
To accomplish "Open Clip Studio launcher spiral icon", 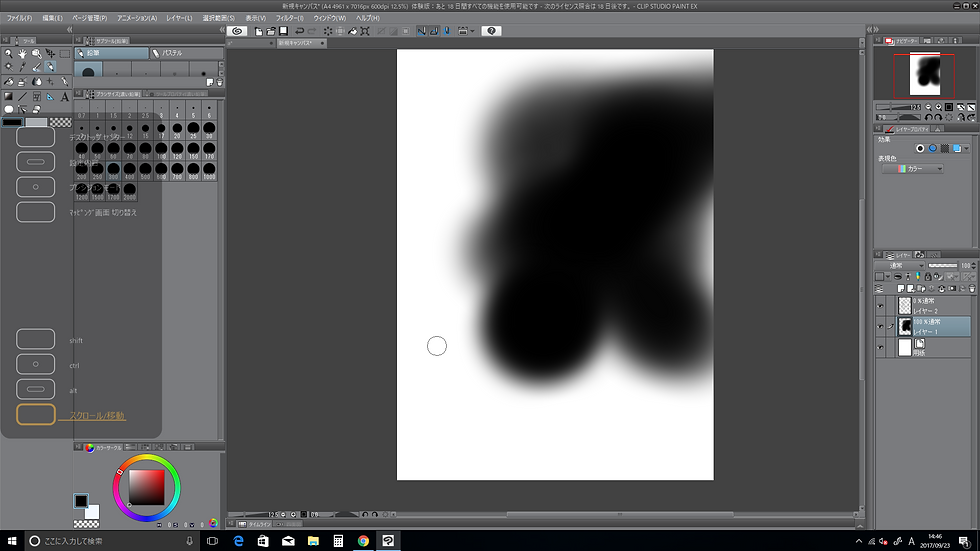I will 237,31.
